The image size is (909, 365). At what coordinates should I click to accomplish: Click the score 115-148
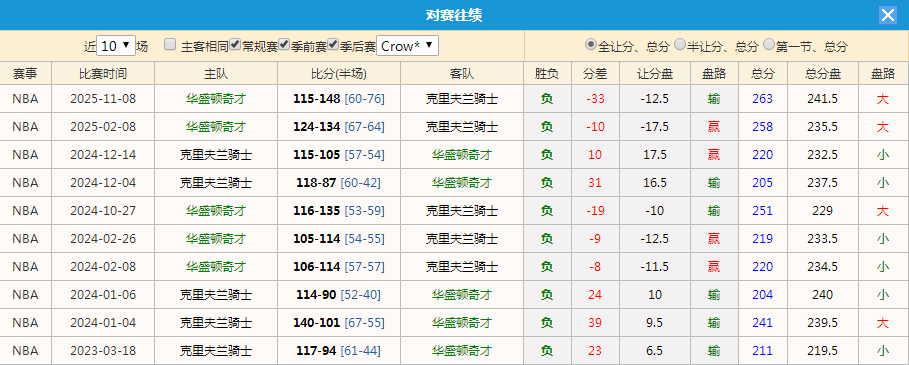pos(317,99)
